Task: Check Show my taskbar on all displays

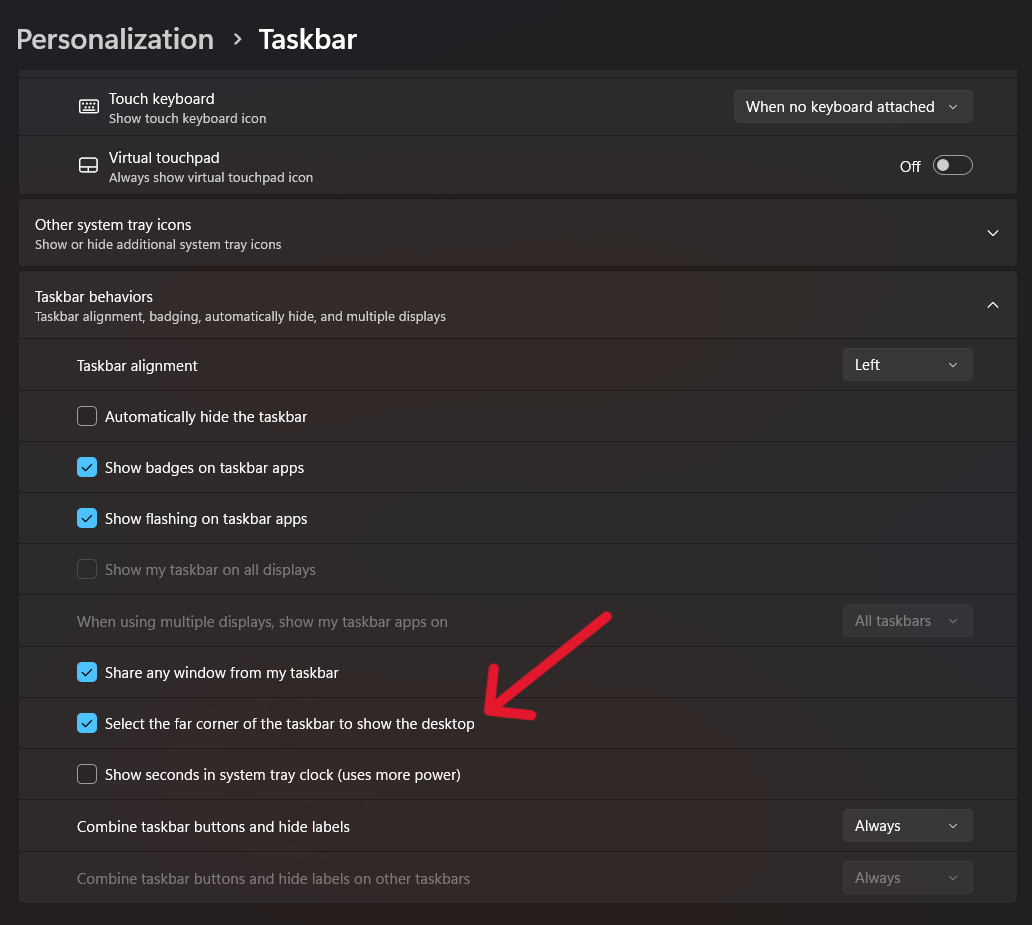Action: 87,569
